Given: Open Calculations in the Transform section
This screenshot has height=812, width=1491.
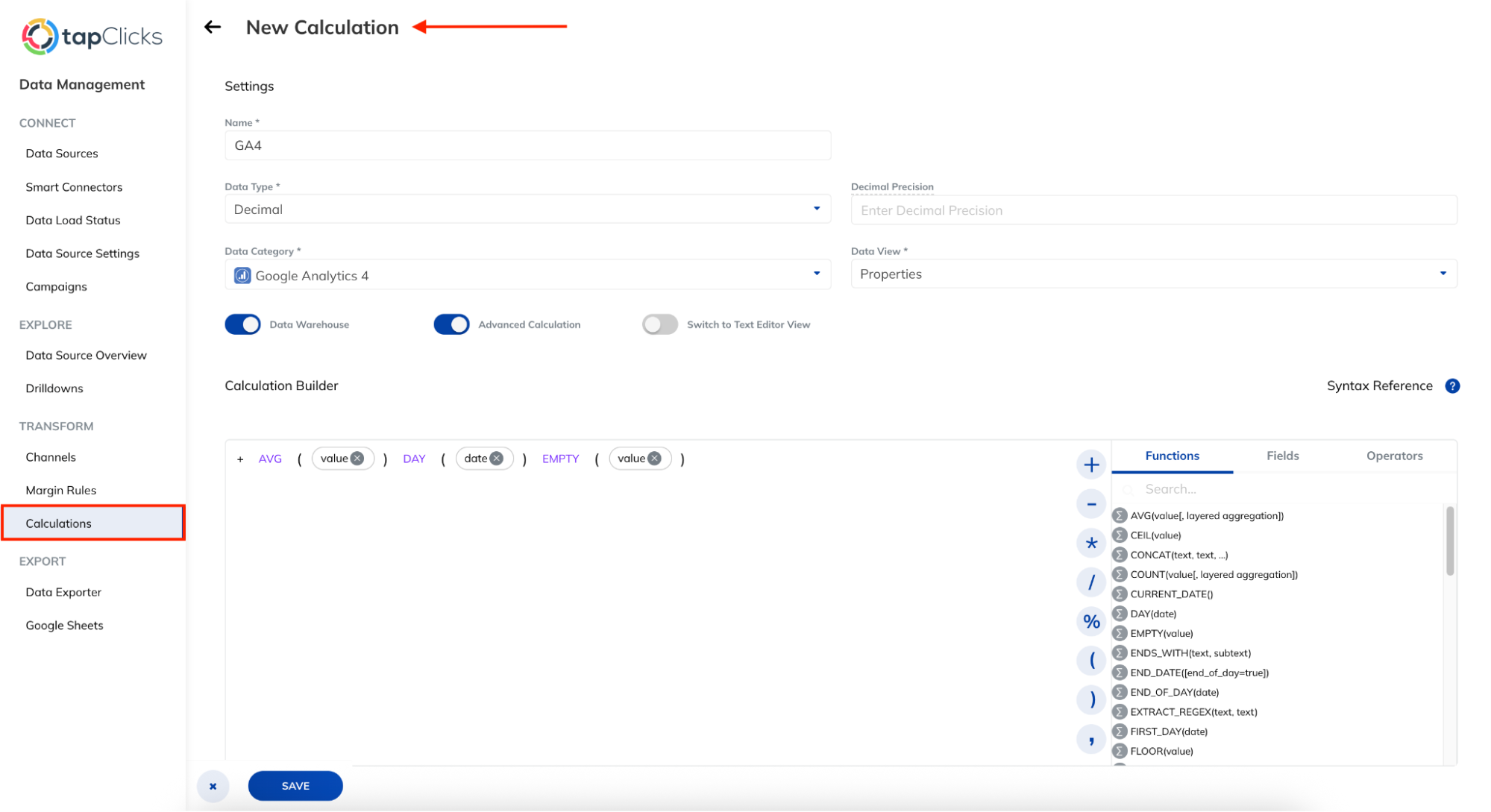Looking at the screenshot, I should coord(58,523).
